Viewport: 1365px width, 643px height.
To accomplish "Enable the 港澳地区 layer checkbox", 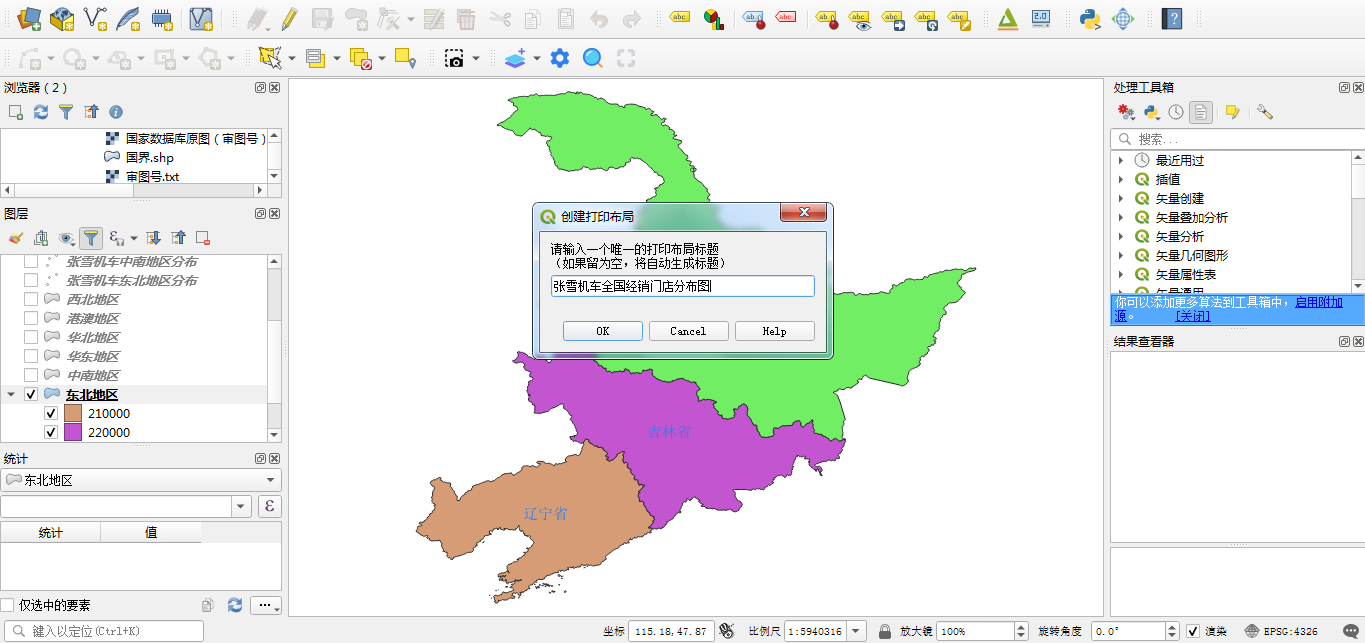I will 31,318.
